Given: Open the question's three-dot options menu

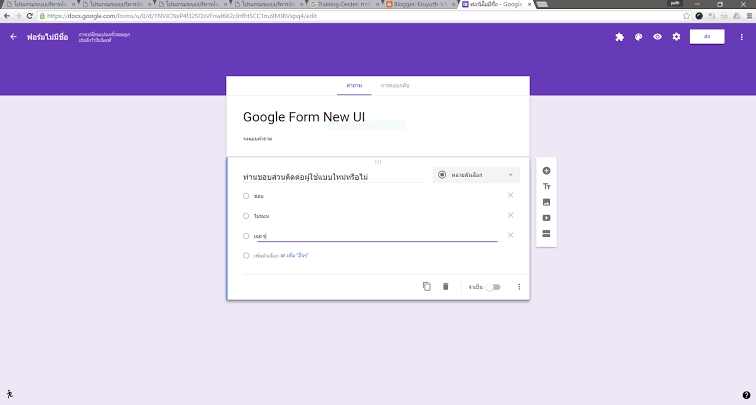Looking at the screenshot, I should (519, 287).
